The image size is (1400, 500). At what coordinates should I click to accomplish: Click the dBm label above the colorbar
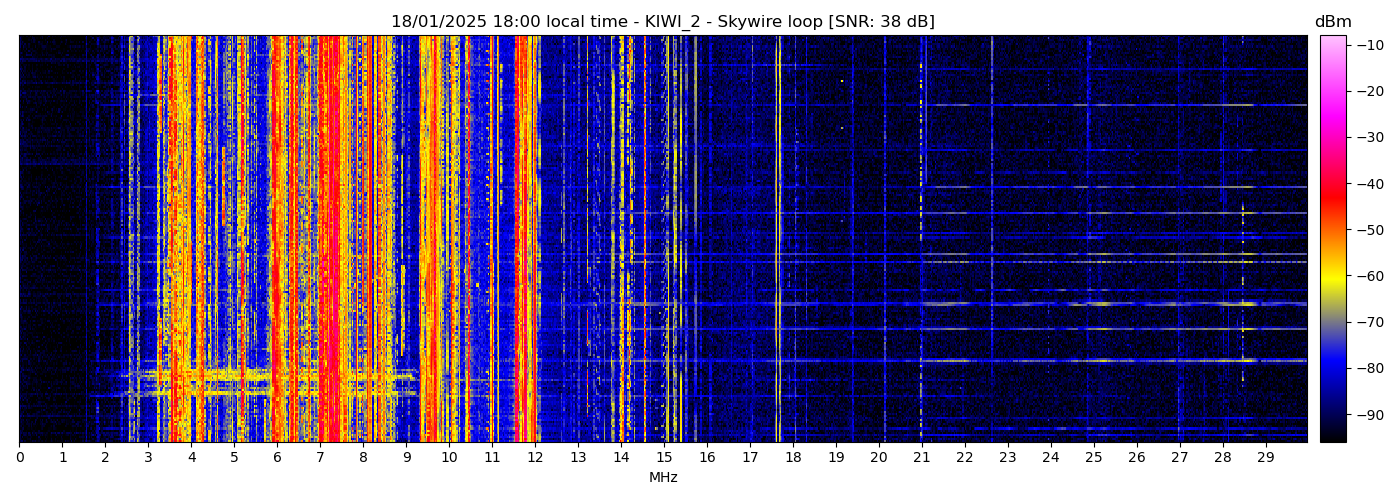coord(1332,22)
